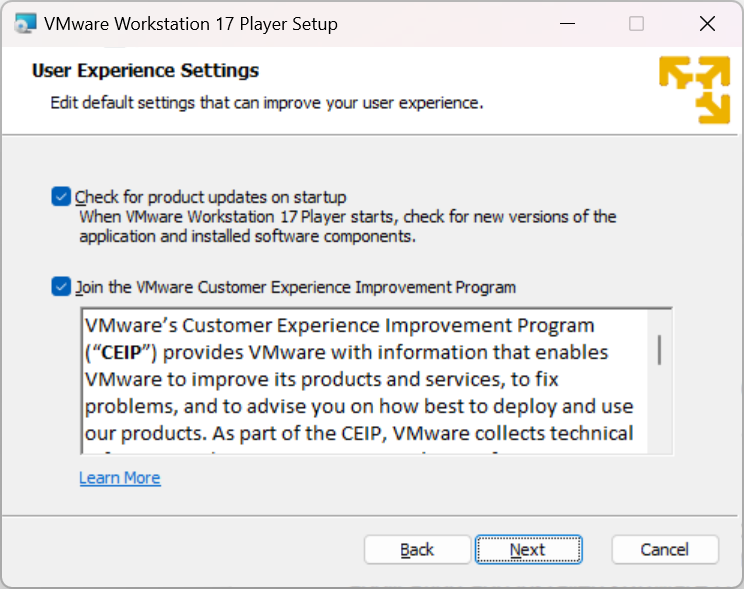Uncheck Check for product updates on startup
The image size is (744, 589).
point(61,196)
